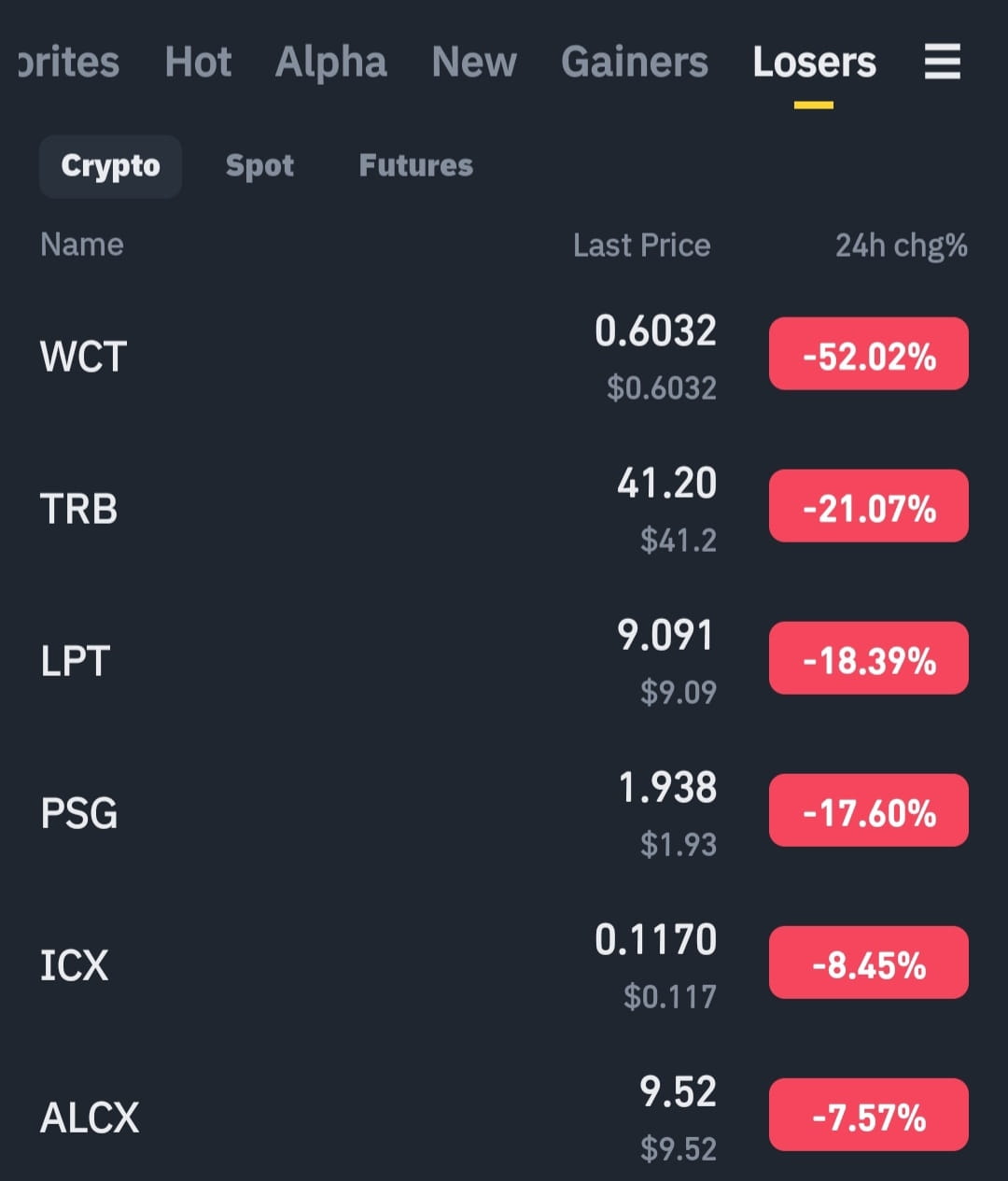
Task: Sort list by Last Price column
Action: [642, 246]
